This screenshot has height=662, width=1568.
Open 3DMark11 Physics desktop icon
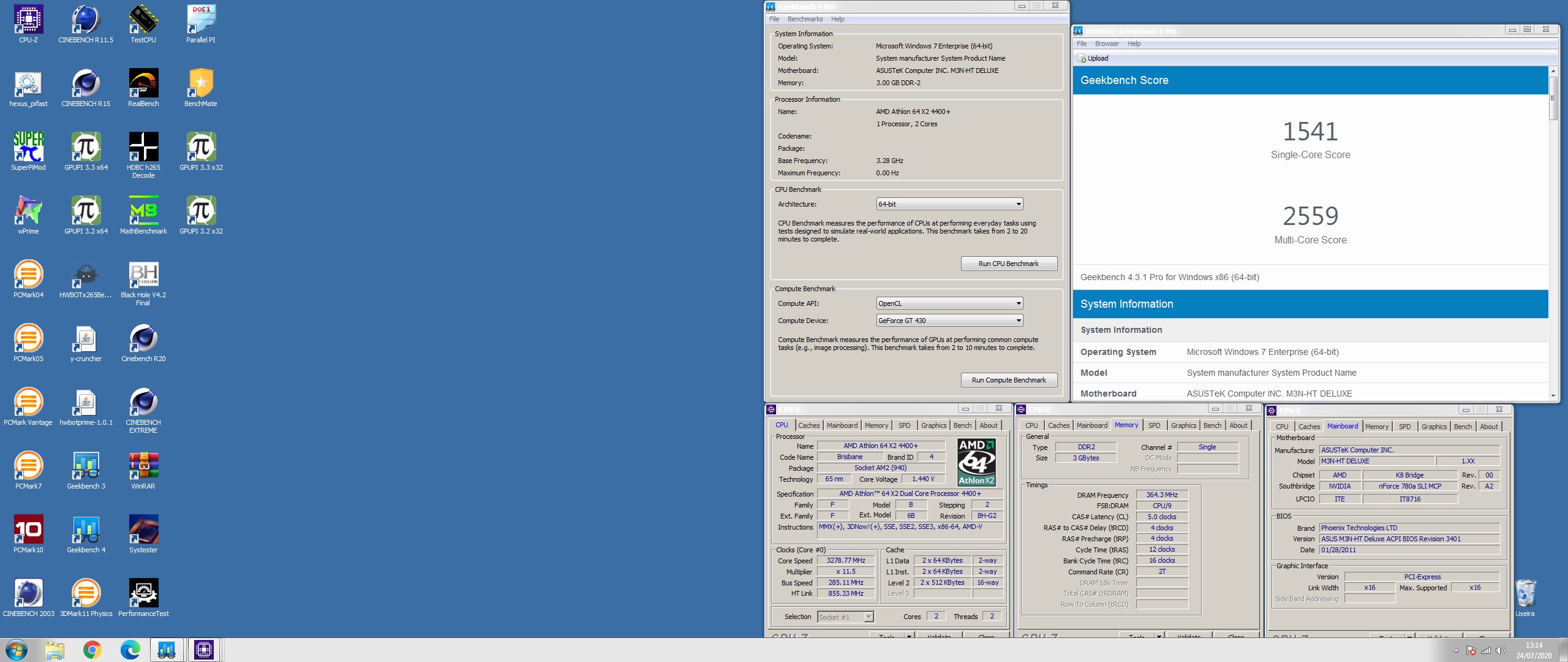point(86,598)
